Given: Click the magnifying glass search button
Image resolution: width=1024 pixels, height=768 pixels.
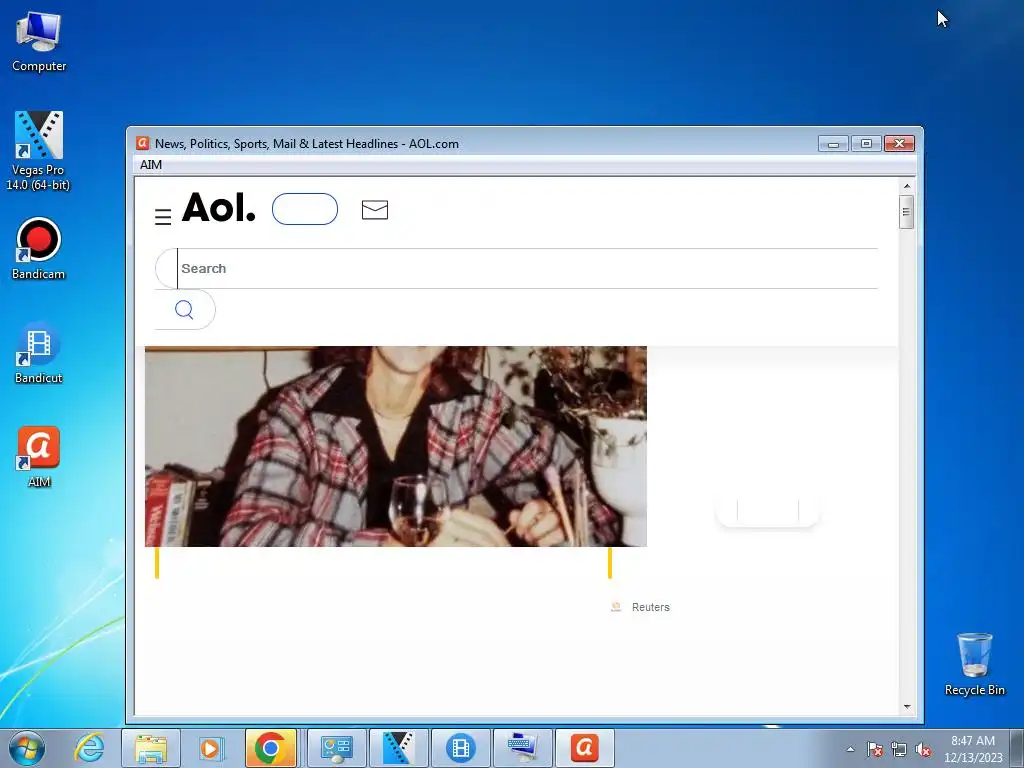Looking at the screenshot, I should pos(184,310).
